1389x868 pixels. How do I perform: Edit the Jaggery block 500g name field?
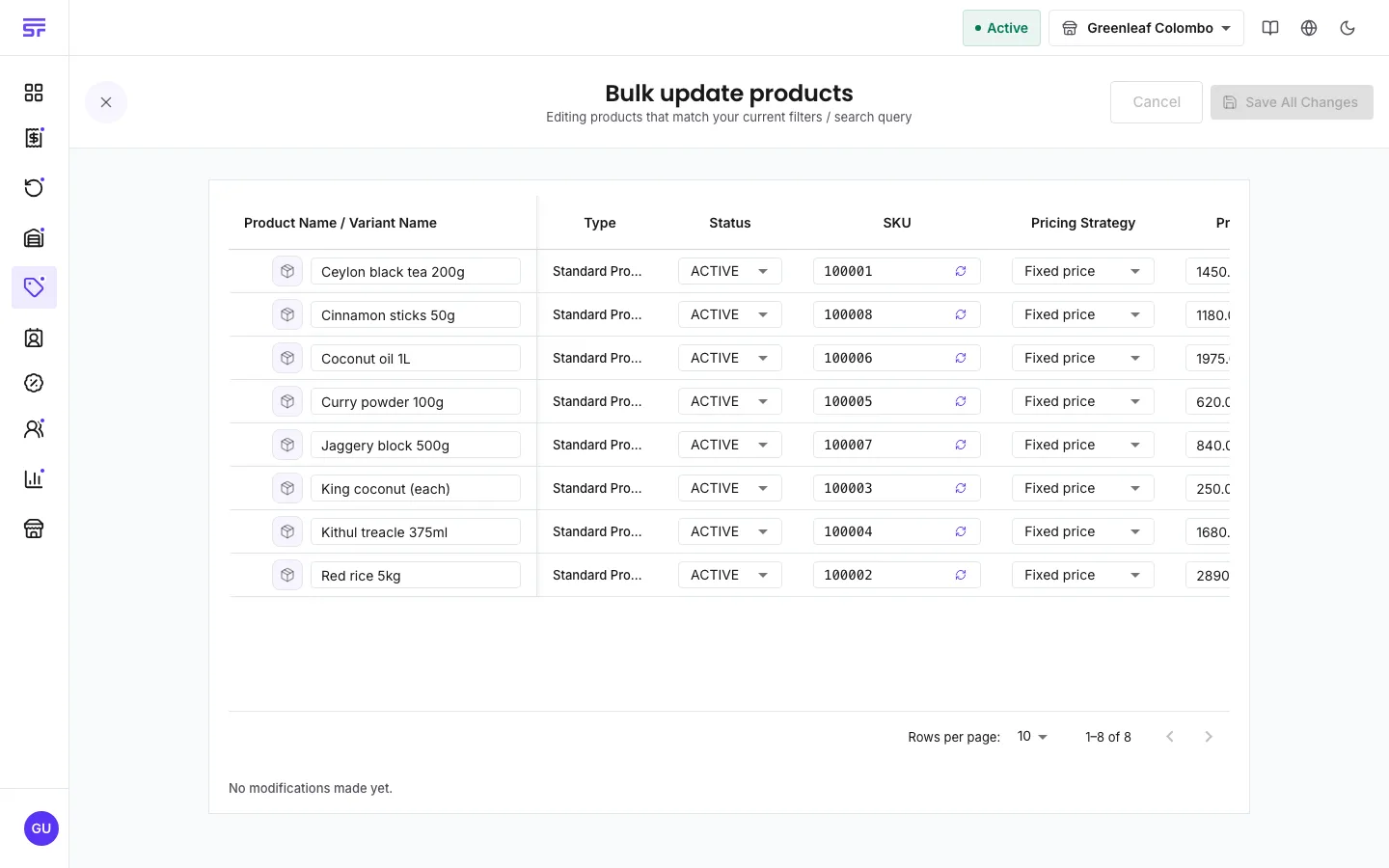pyautogui.click(x=416, y=445)
